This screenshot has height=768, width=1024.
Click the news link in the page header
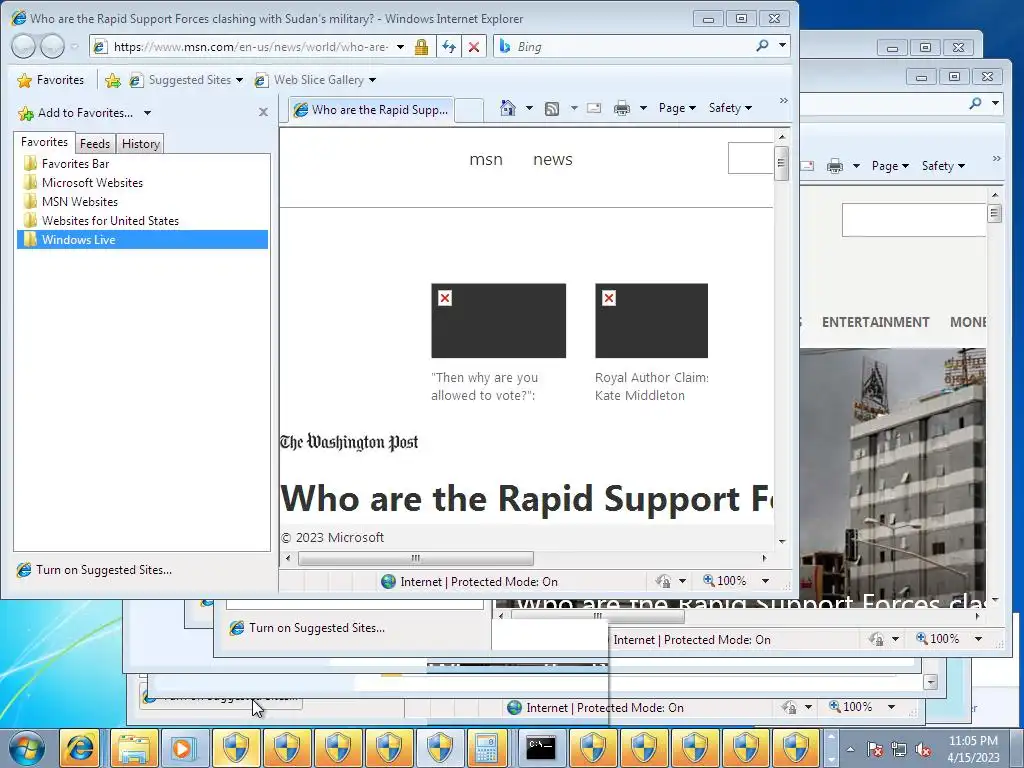click(552, 159)
